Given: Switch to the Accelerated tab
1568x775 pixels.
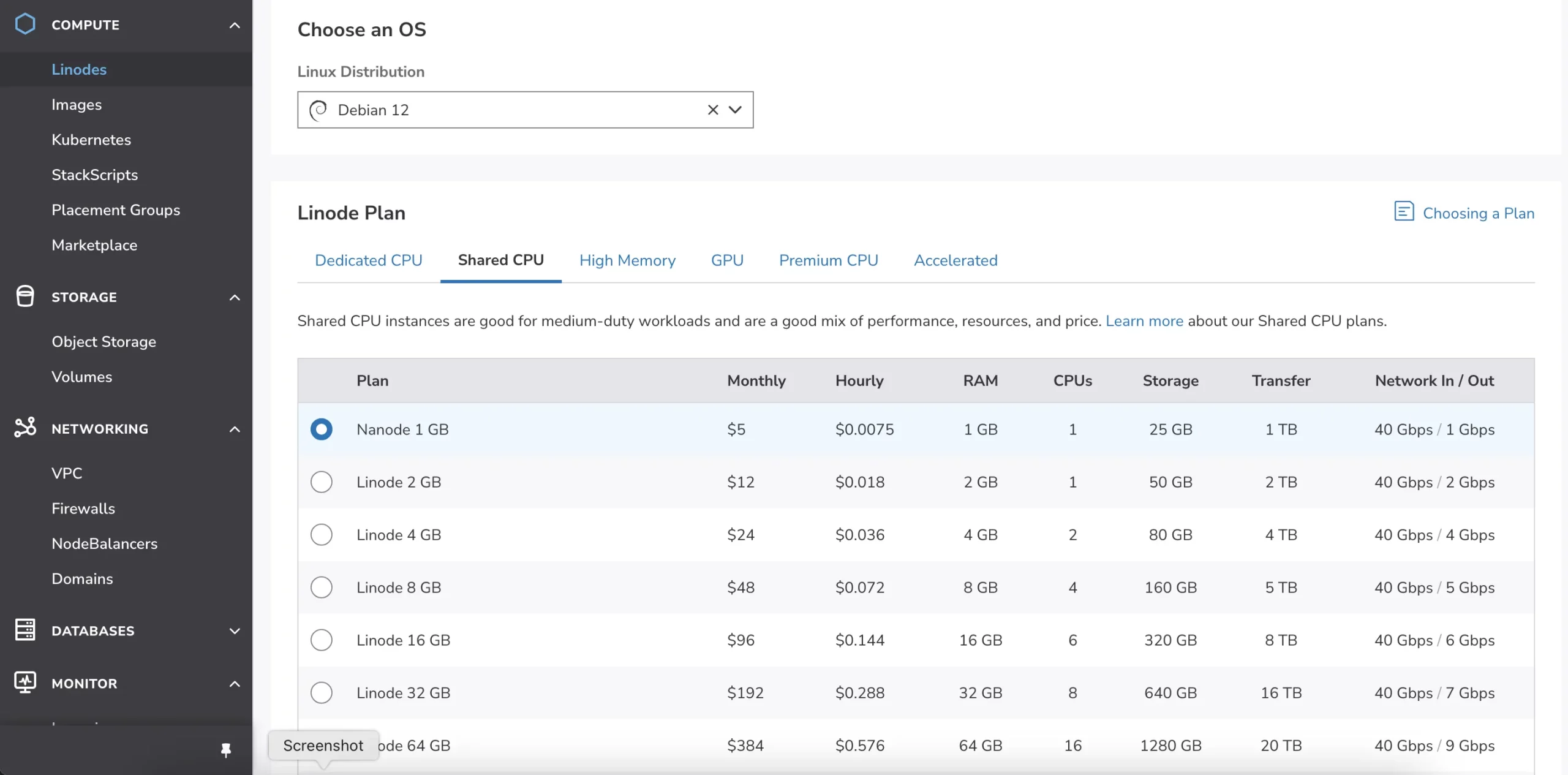Looking at the screenshot, I should 956,260.
